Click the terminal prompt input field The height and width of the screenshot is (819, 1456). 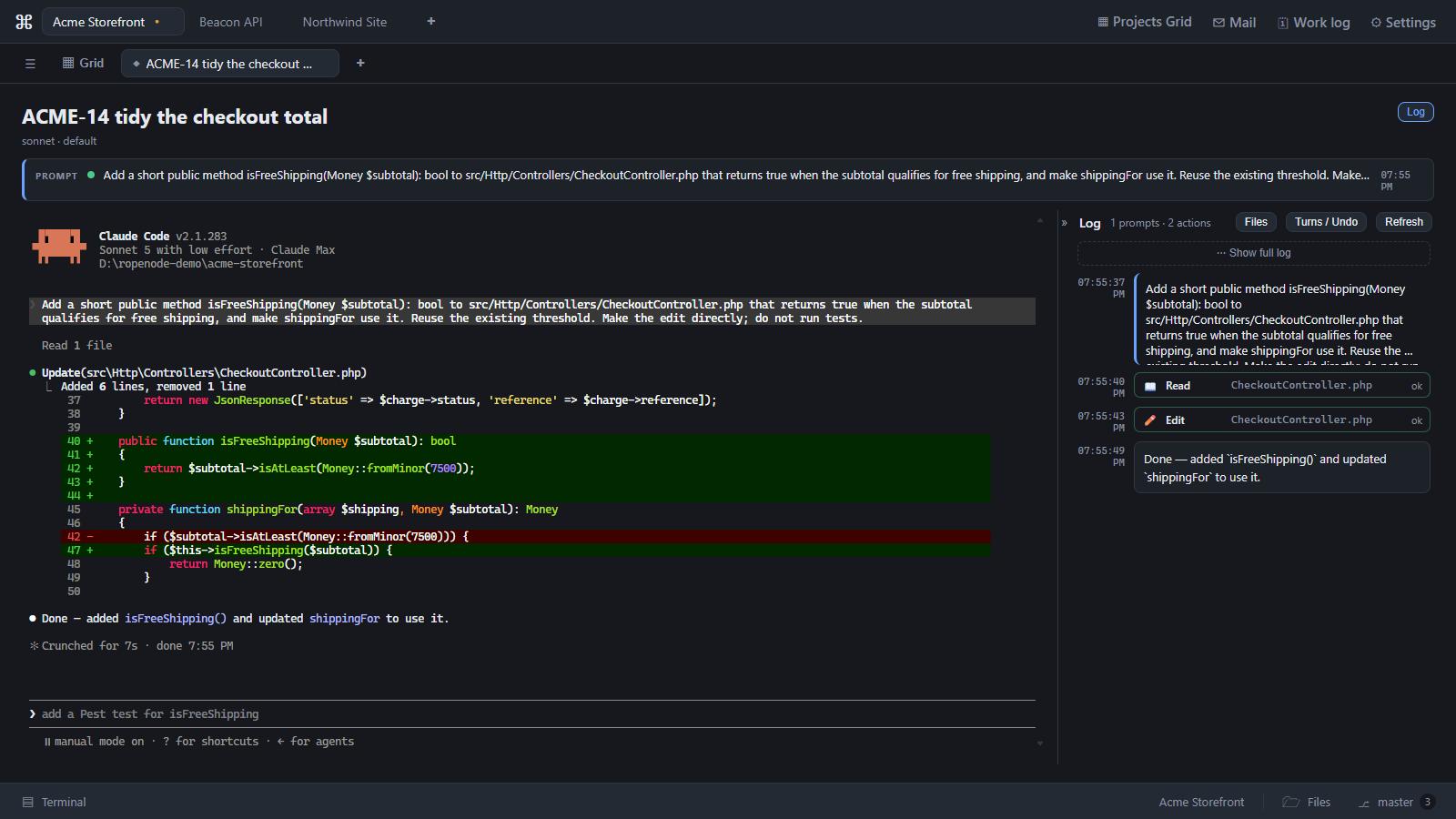point(532,714)
